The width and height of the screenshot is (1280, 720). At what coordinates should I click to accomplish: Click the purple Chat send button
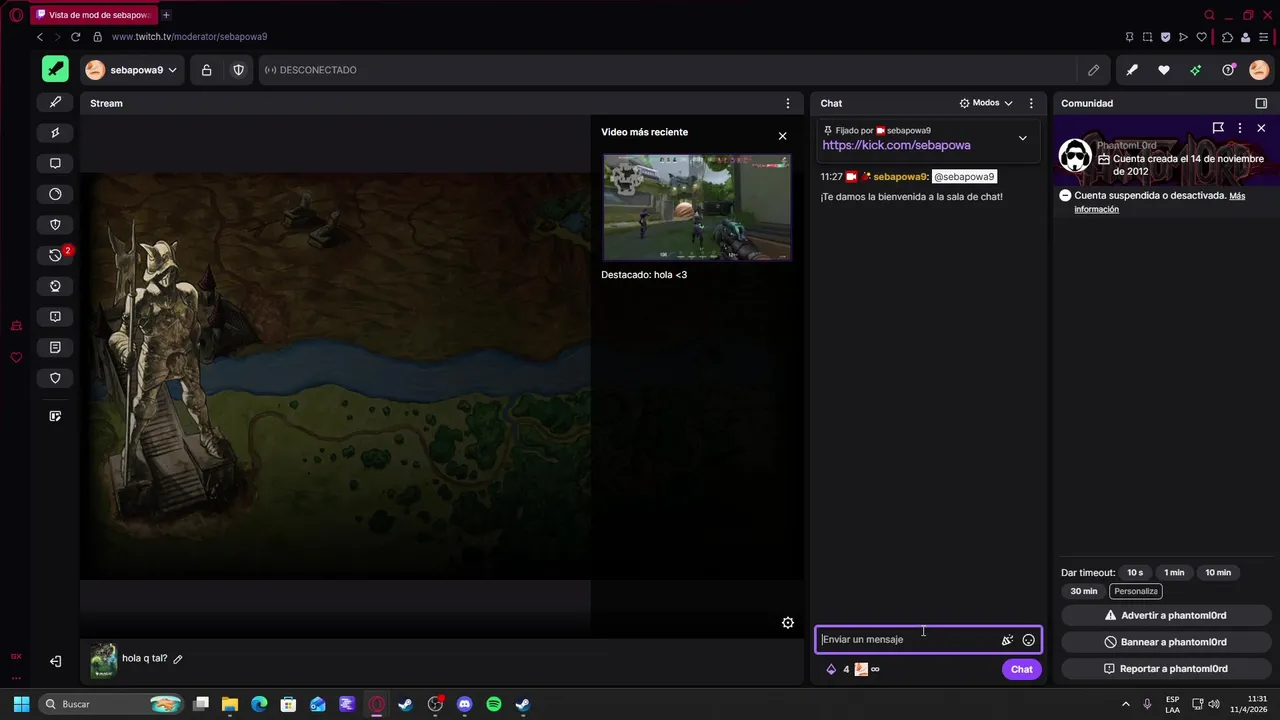click(x=1021, y=670)
